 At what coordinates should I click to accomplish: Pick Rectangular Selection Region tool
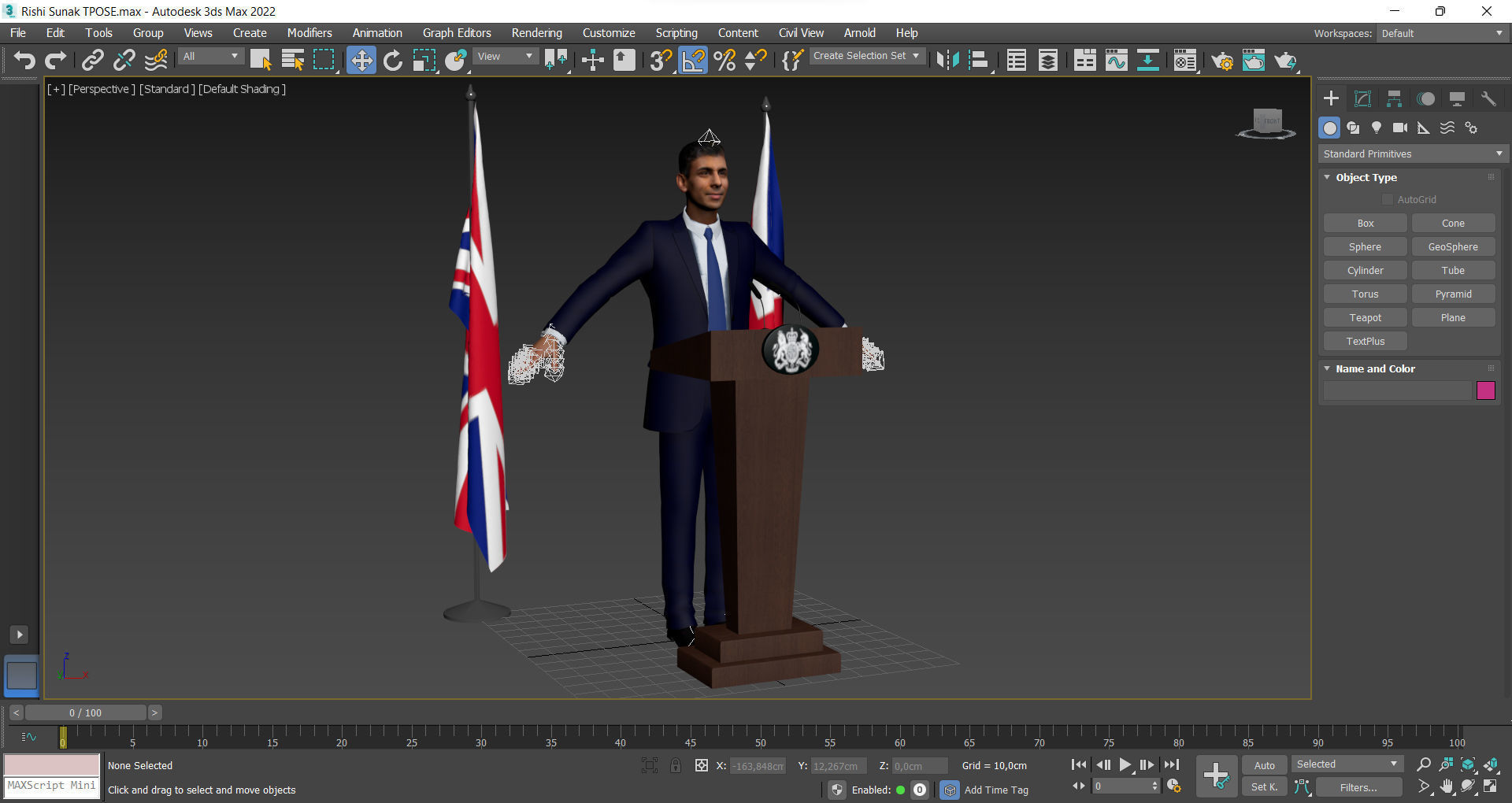[x=324, y=61]
